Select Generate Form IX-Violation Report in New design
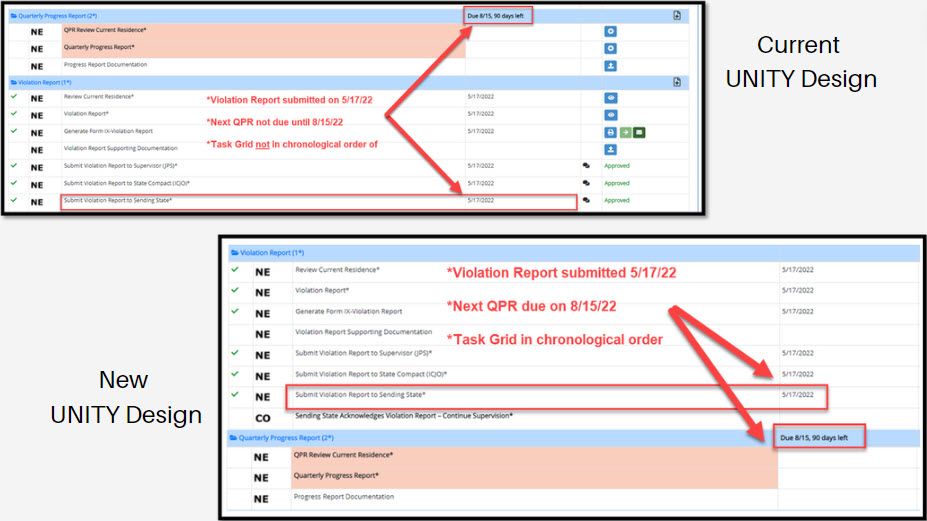 point(349,311)
